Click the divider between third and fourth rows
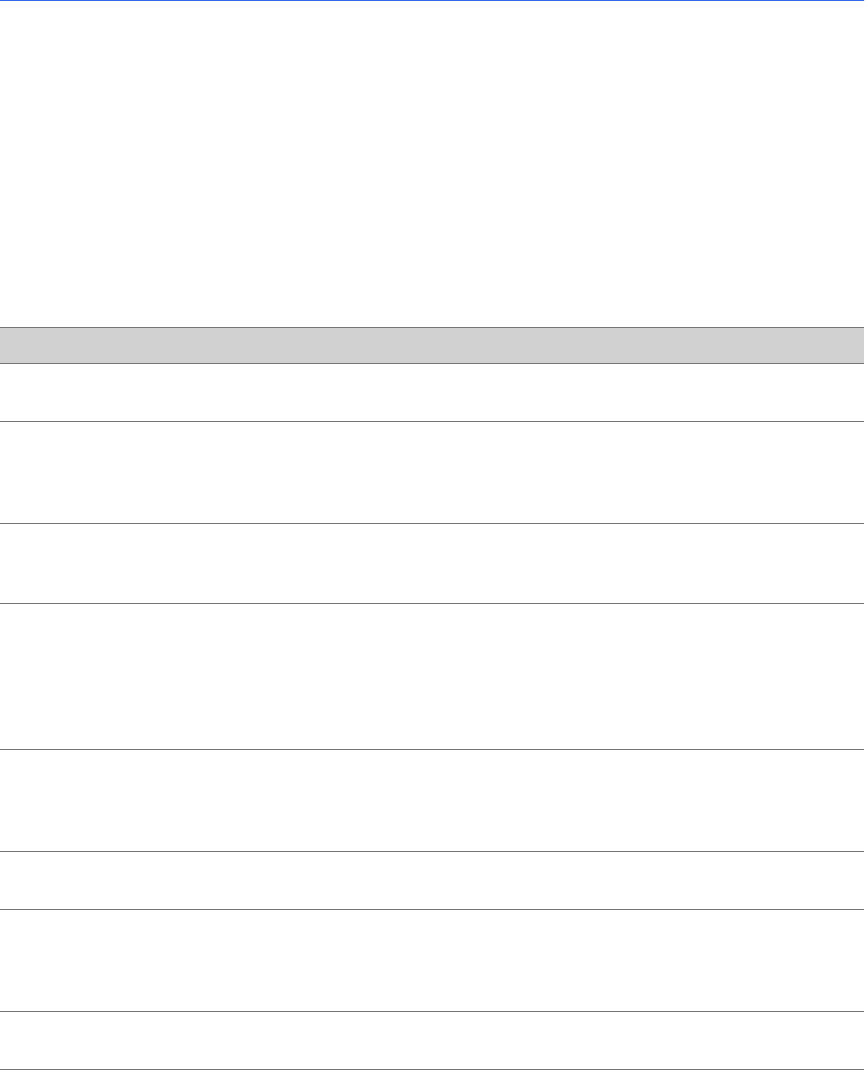865x1070 pixels. point(432,602)
